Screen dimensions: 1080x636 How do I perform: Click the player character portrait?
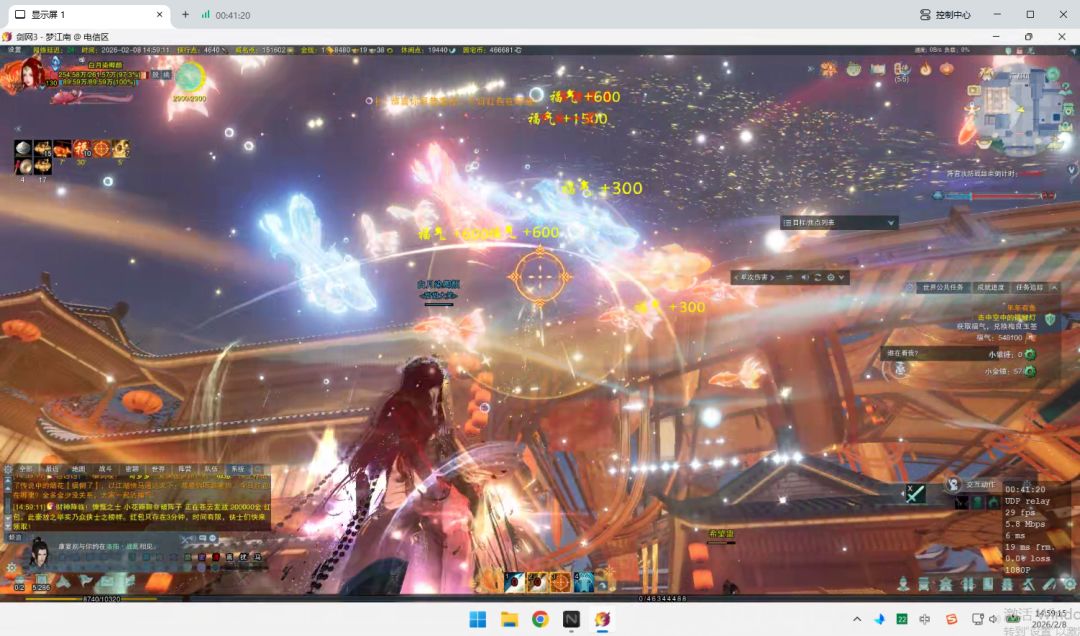[29, 73]
